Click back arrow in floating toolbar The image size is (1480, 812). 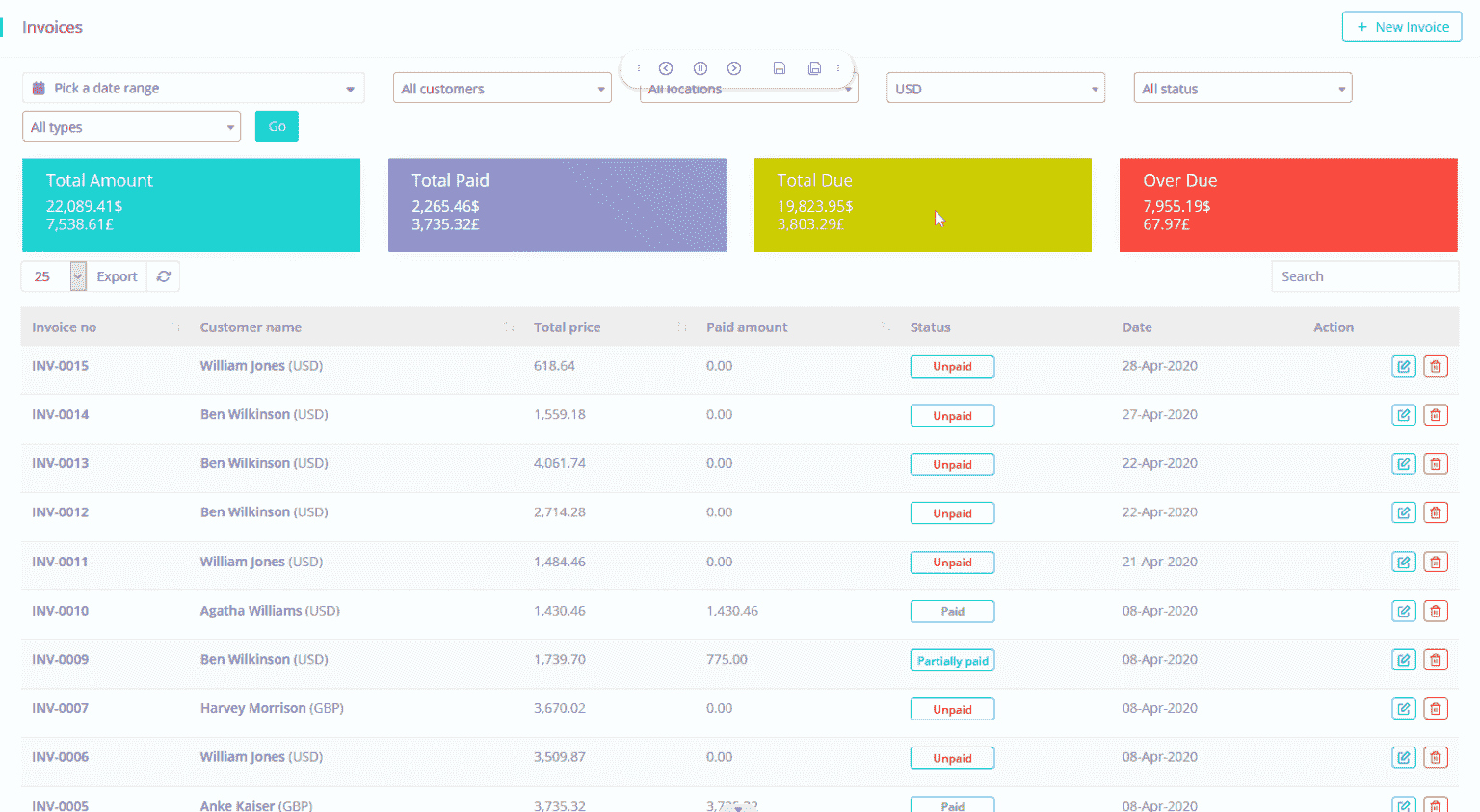[x=666, y=68]
